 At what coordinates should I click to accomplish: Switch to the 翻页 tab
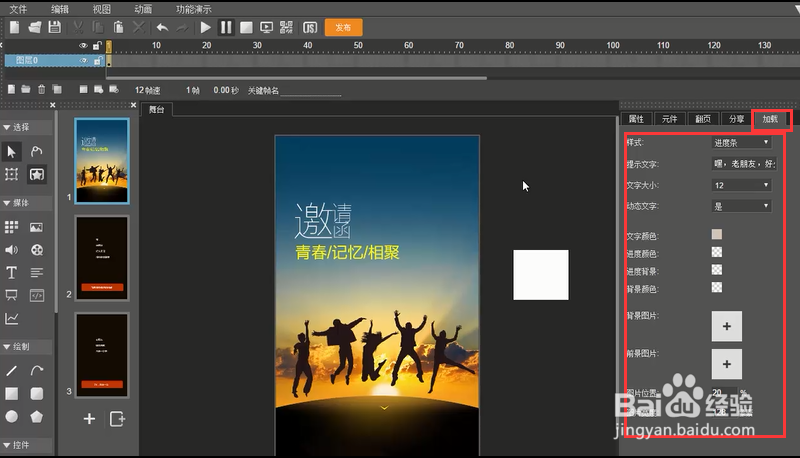pyautogui.click(x=703, y=119)
